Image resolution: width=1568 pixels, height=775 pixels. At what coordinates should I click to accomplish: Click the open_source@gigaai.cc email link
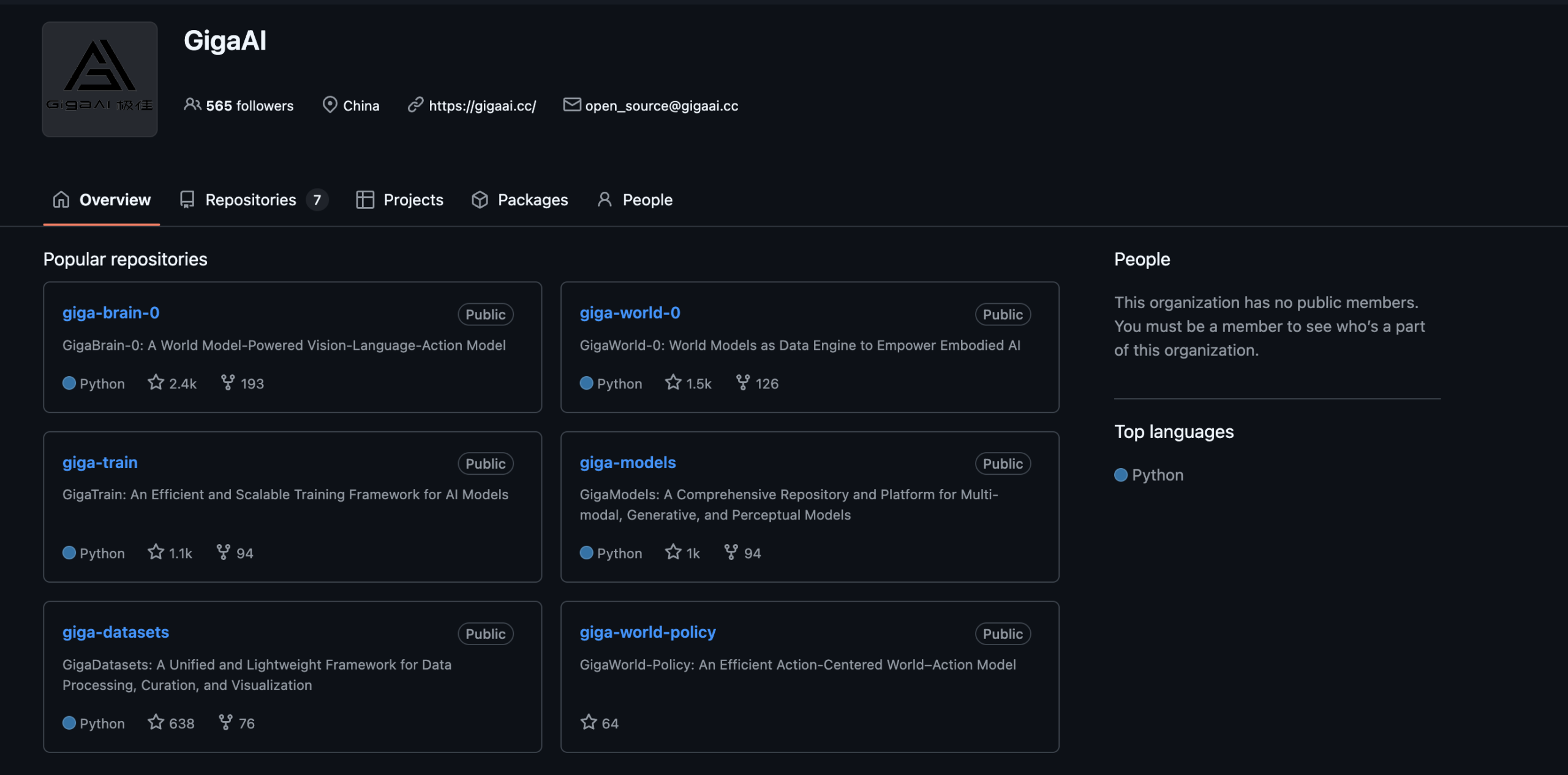(661, 106)
